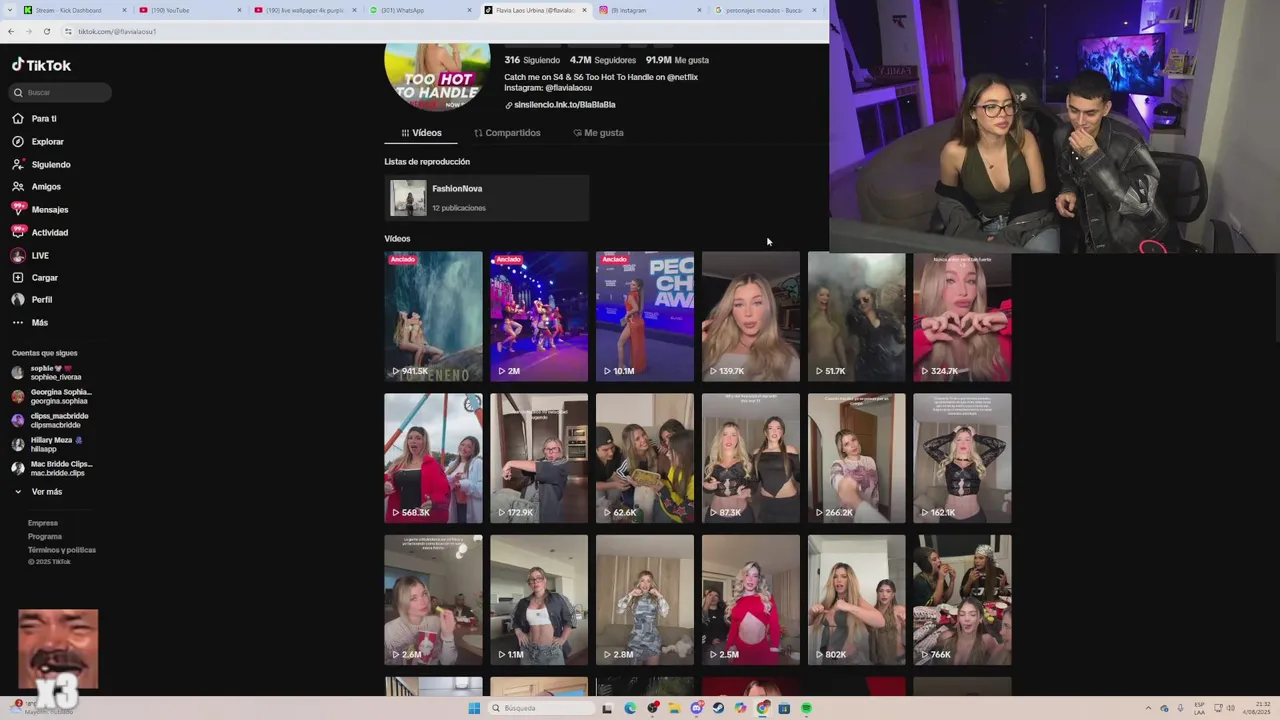Open video with 1.1M views
Screen dimensions: 1280x720
[539, 600]
